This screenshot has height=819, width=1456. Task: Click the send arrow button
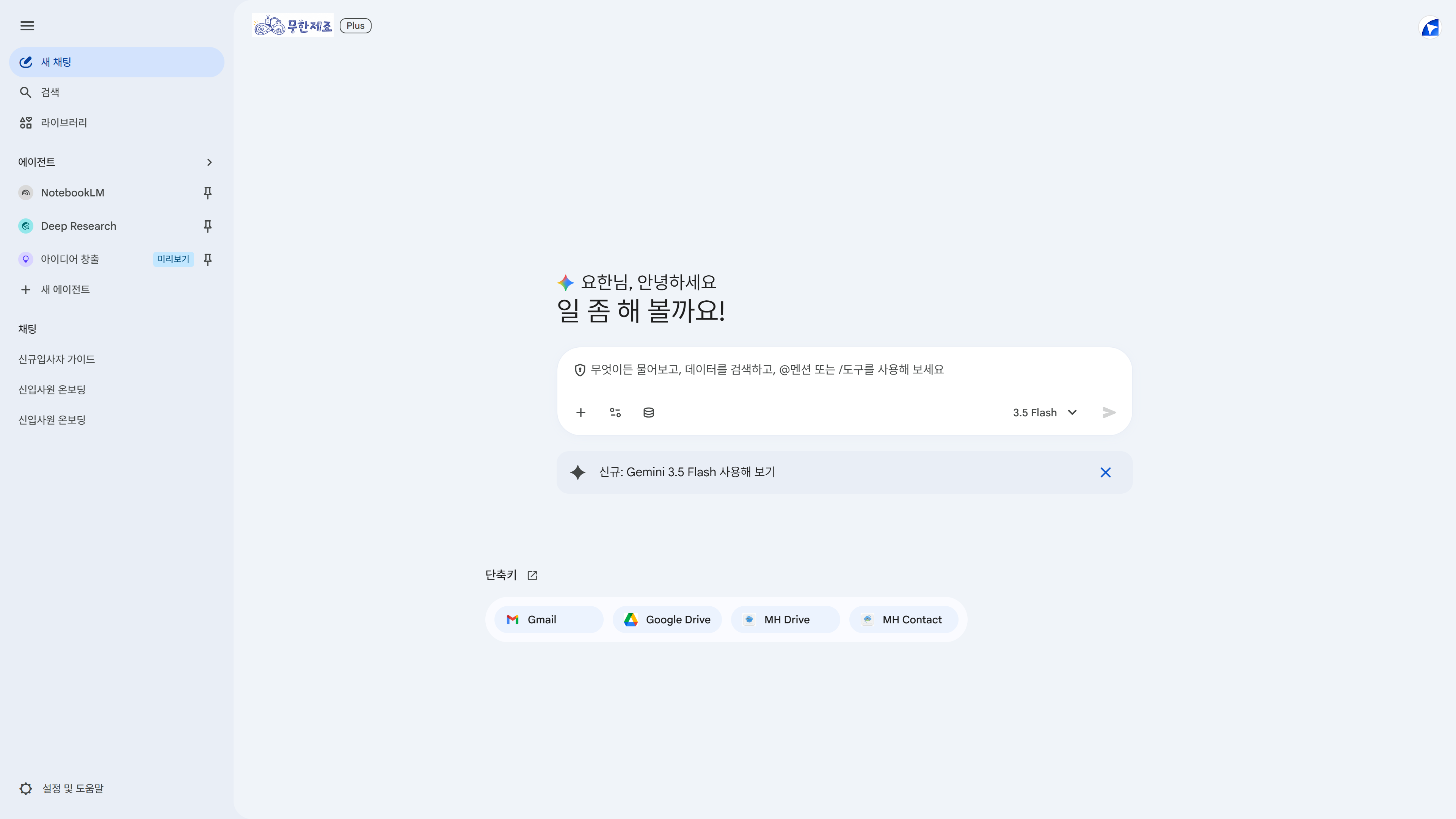(1109, 413)
